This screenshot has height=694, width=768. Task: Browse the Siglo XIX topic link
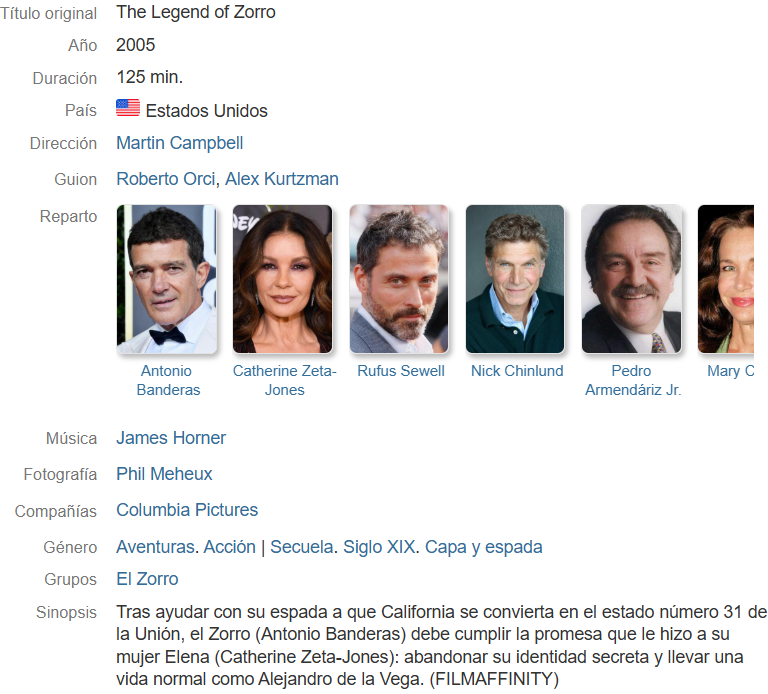(x=379, y=547)
